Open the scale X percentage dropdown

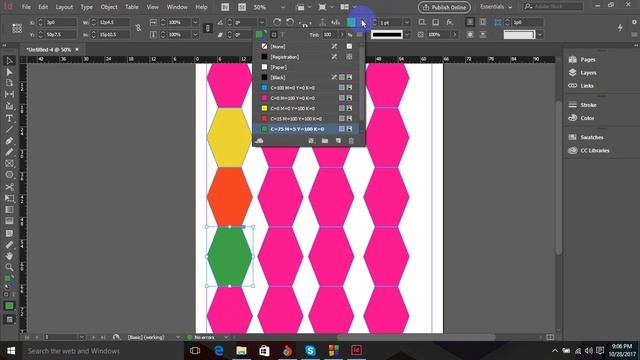click(195, 22)
